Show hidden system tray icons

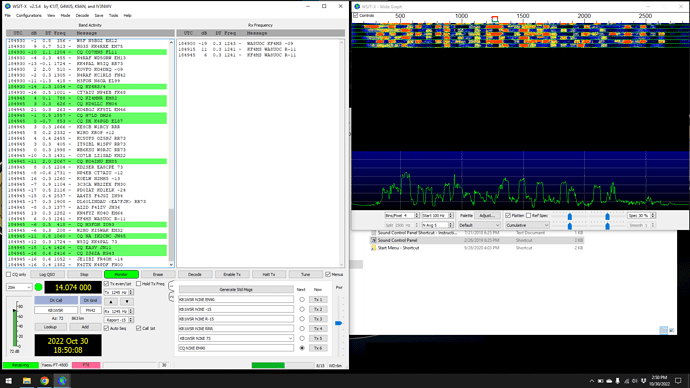coord(592,381)
